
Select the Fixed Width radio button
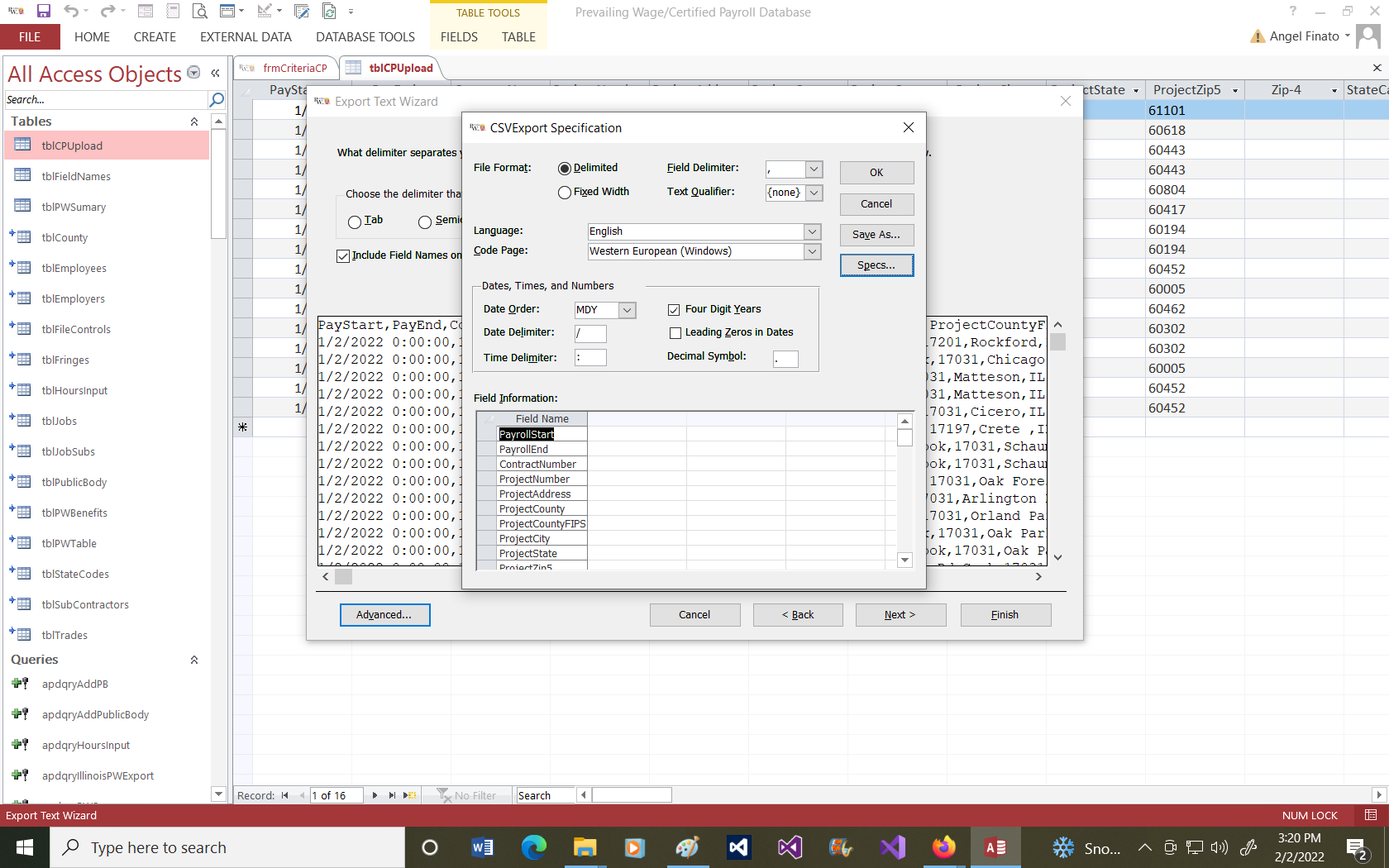565,193
